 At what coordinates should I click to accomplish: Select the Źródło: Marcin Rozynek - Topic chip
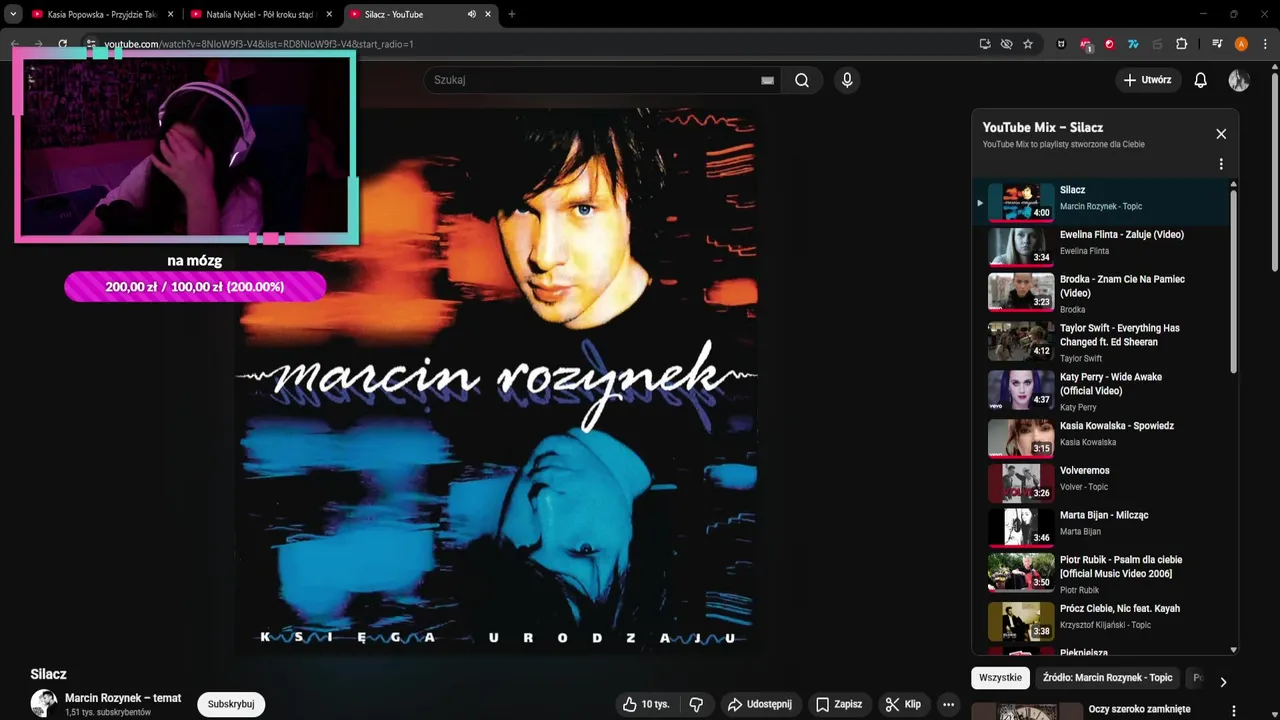1107,677
